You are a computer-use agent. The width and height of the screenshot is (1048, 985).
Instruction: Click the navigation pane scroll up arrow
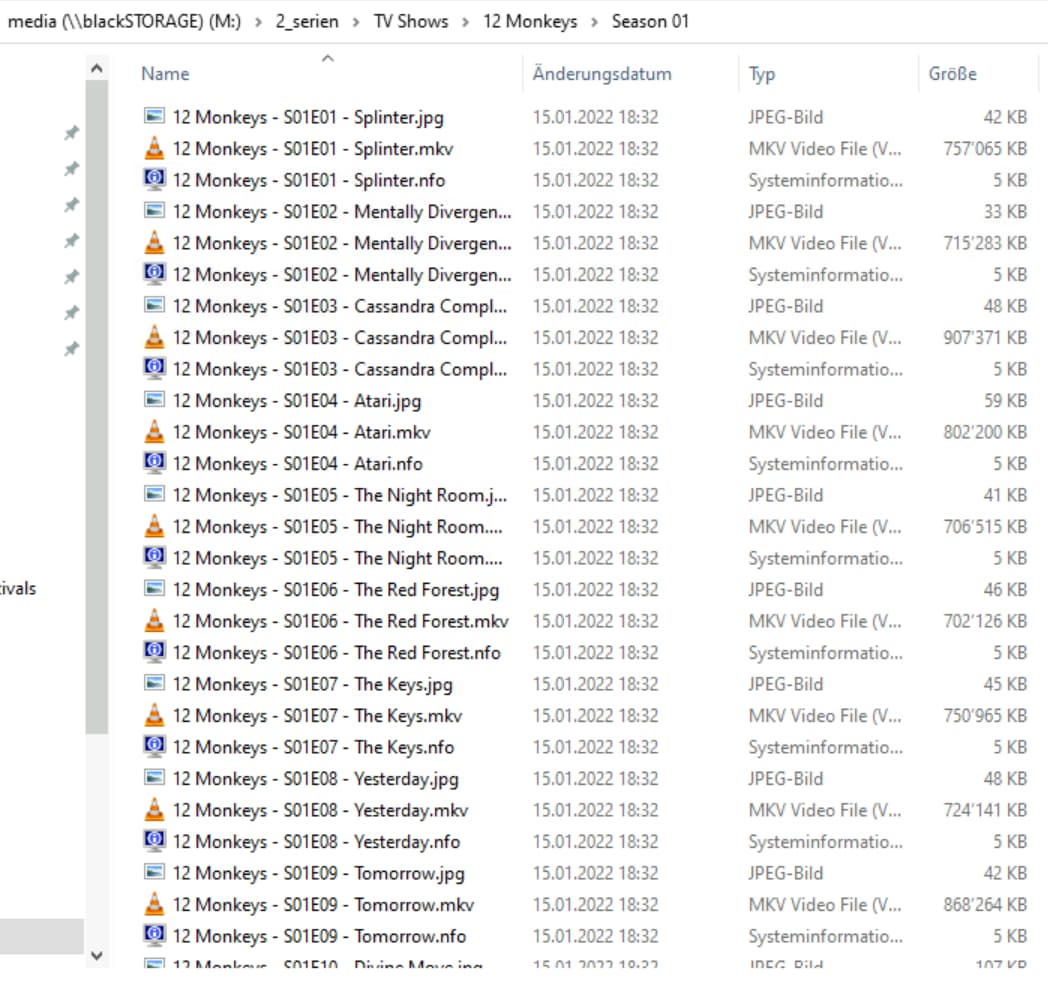point(96,68)
